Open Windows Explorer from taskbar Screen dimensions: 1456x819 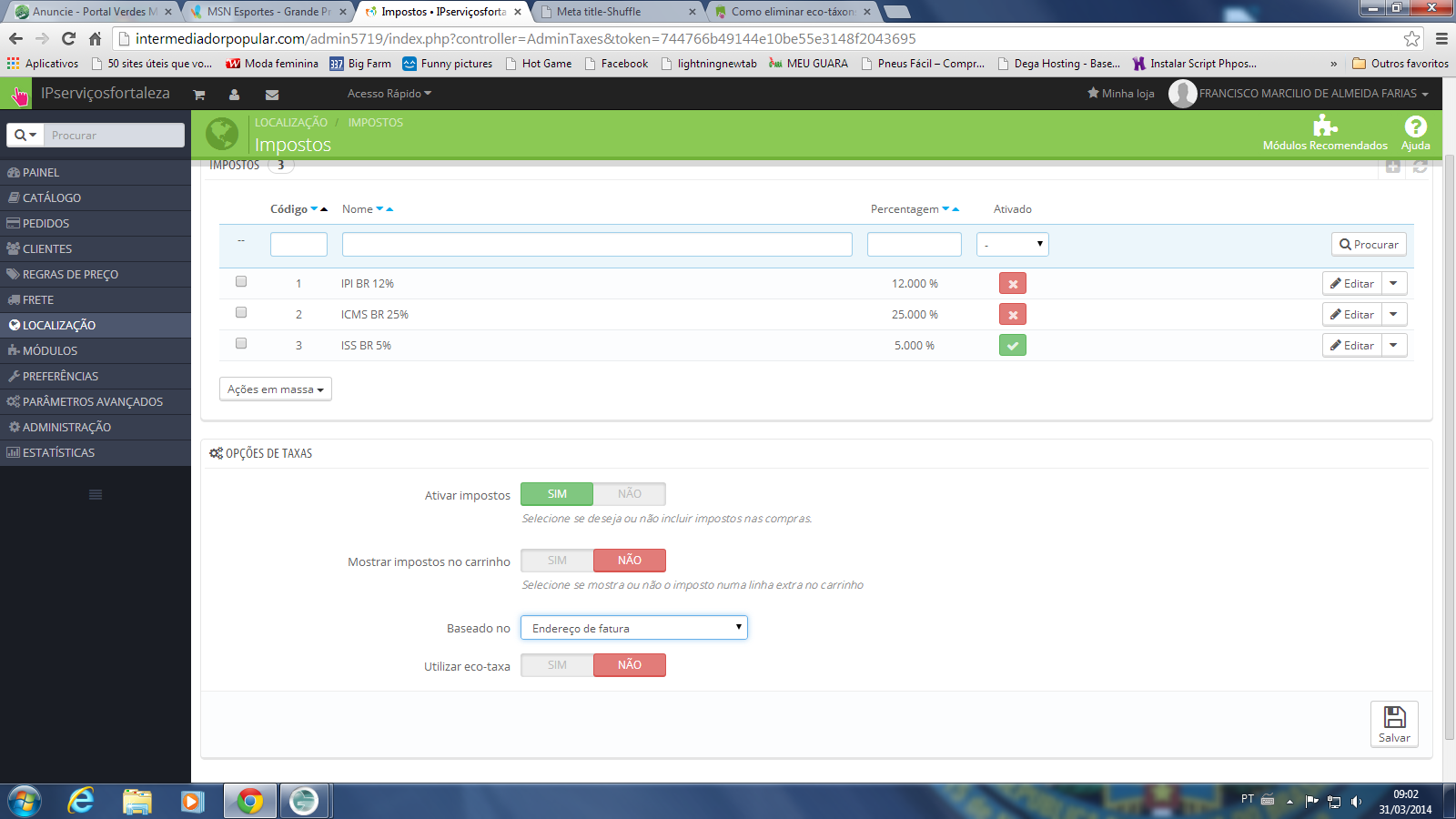[137, 802]
